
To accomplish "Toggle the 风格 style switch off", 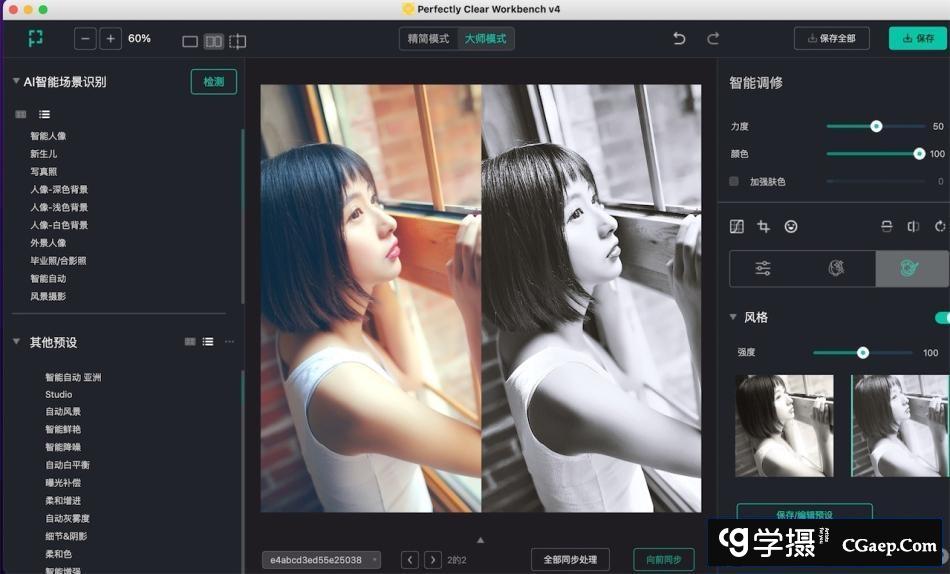I will coord(941,318).
